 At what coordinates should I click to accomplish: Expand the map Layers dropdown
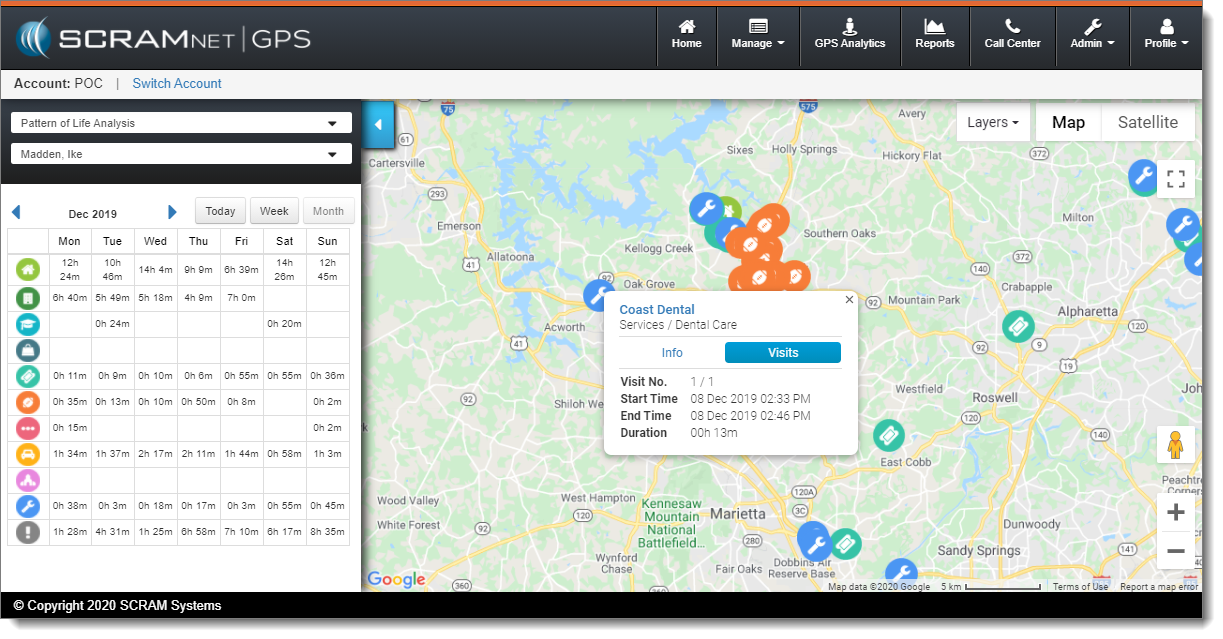[993, 123]
